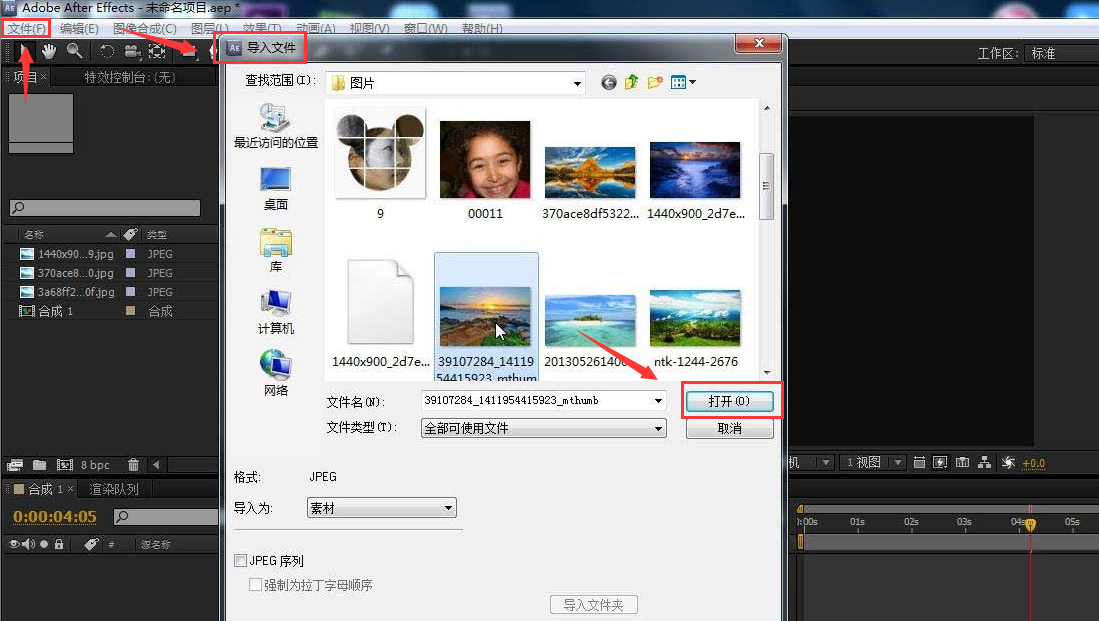Open the Help menu
Screen dimensions: 1099x621
482,29
